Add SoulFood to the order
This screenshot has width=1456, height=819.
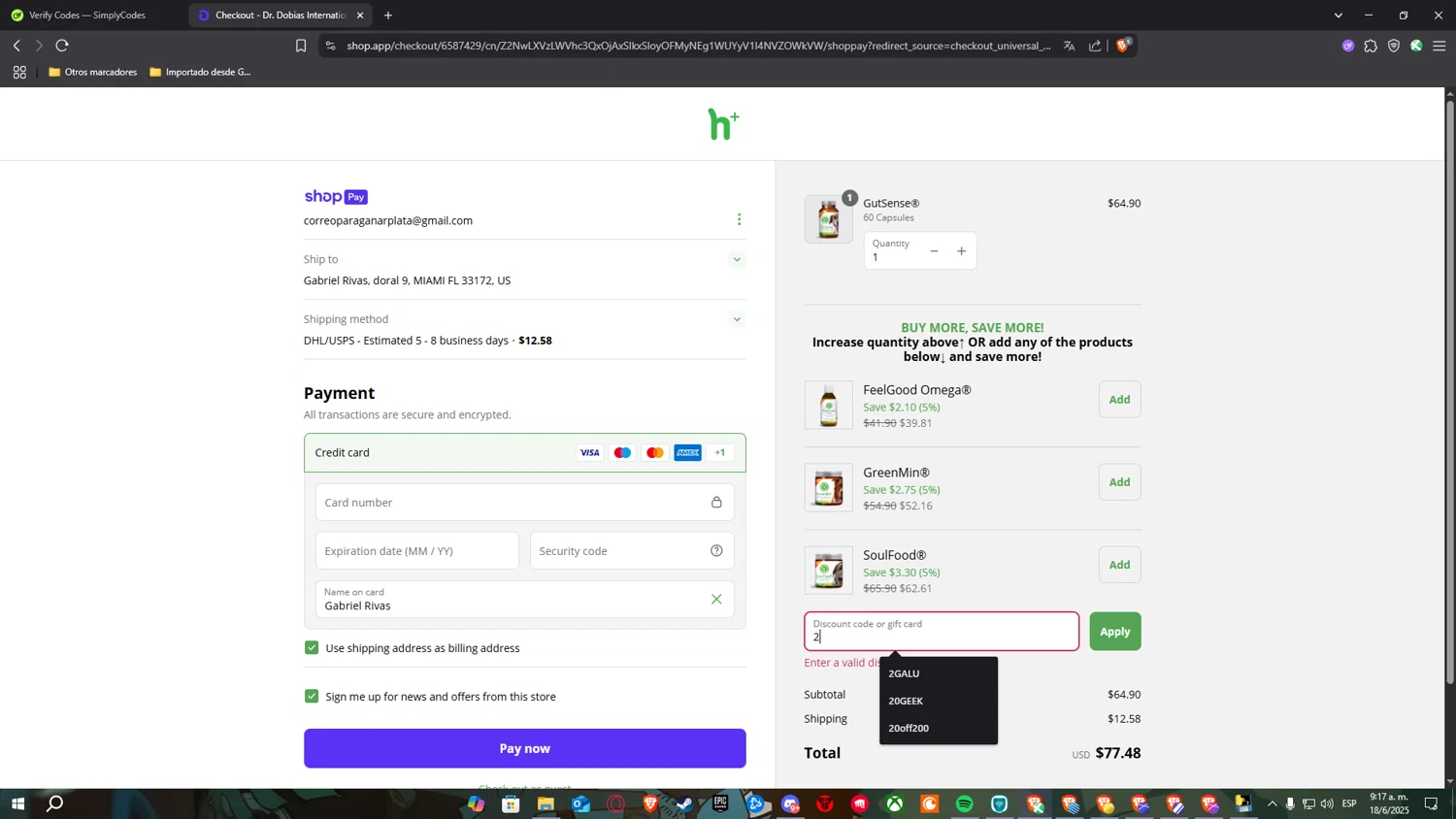pyautogui.click(x=1120, y=565)
